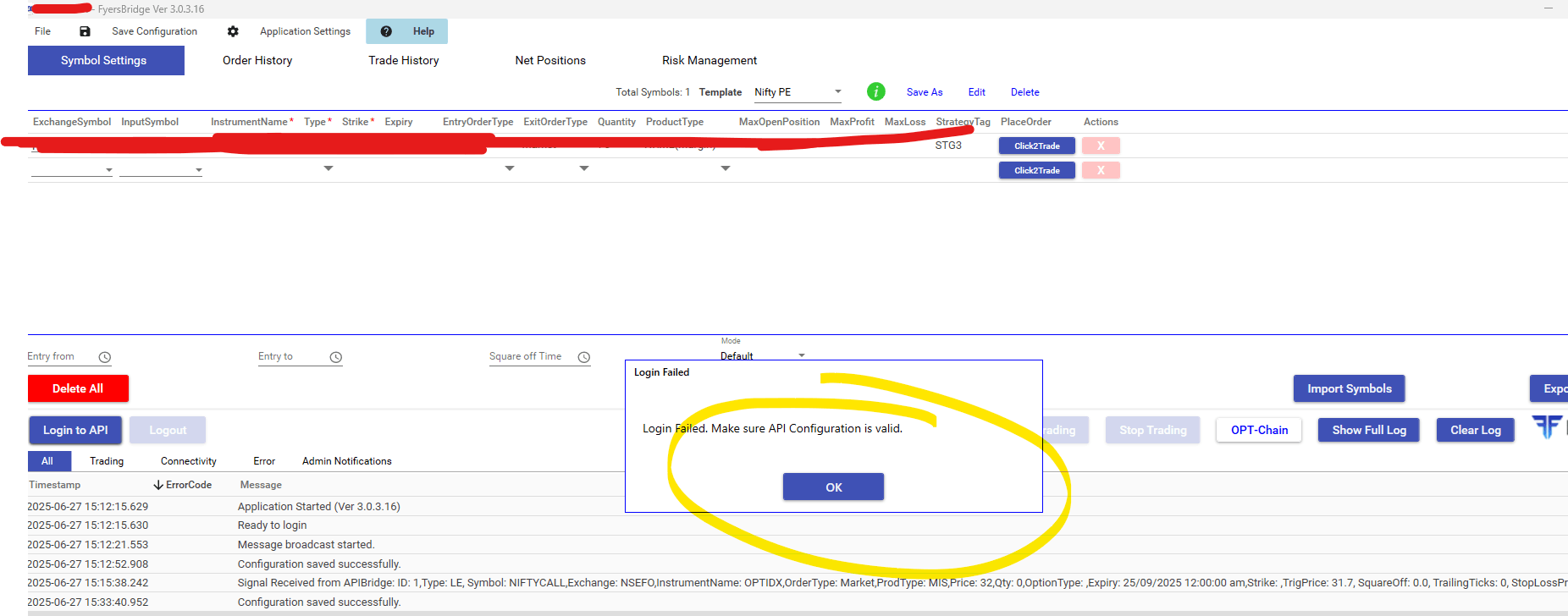Open the File menu
Viewport: 1568px width, 616px height.
pyautogui.click(x=42, y=31)
